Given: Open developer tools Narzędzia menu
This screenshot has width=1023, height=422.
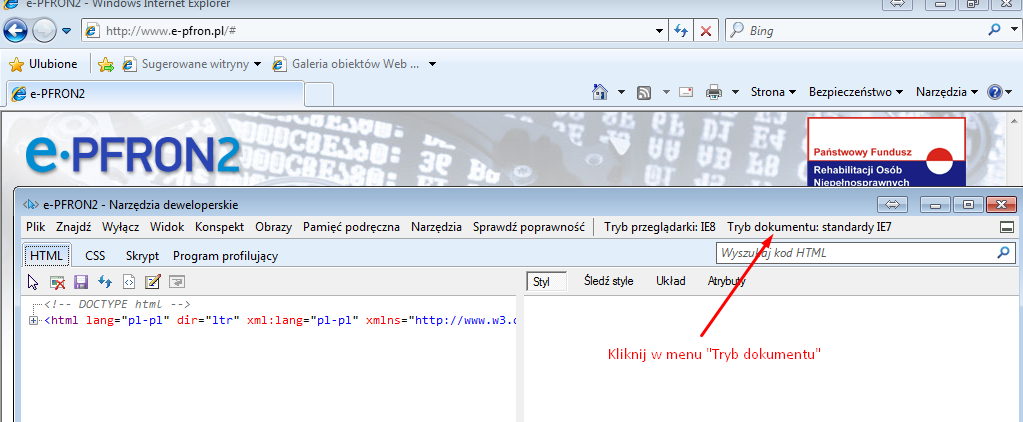Looking at the screenshot, I should (x=436, y=227).
